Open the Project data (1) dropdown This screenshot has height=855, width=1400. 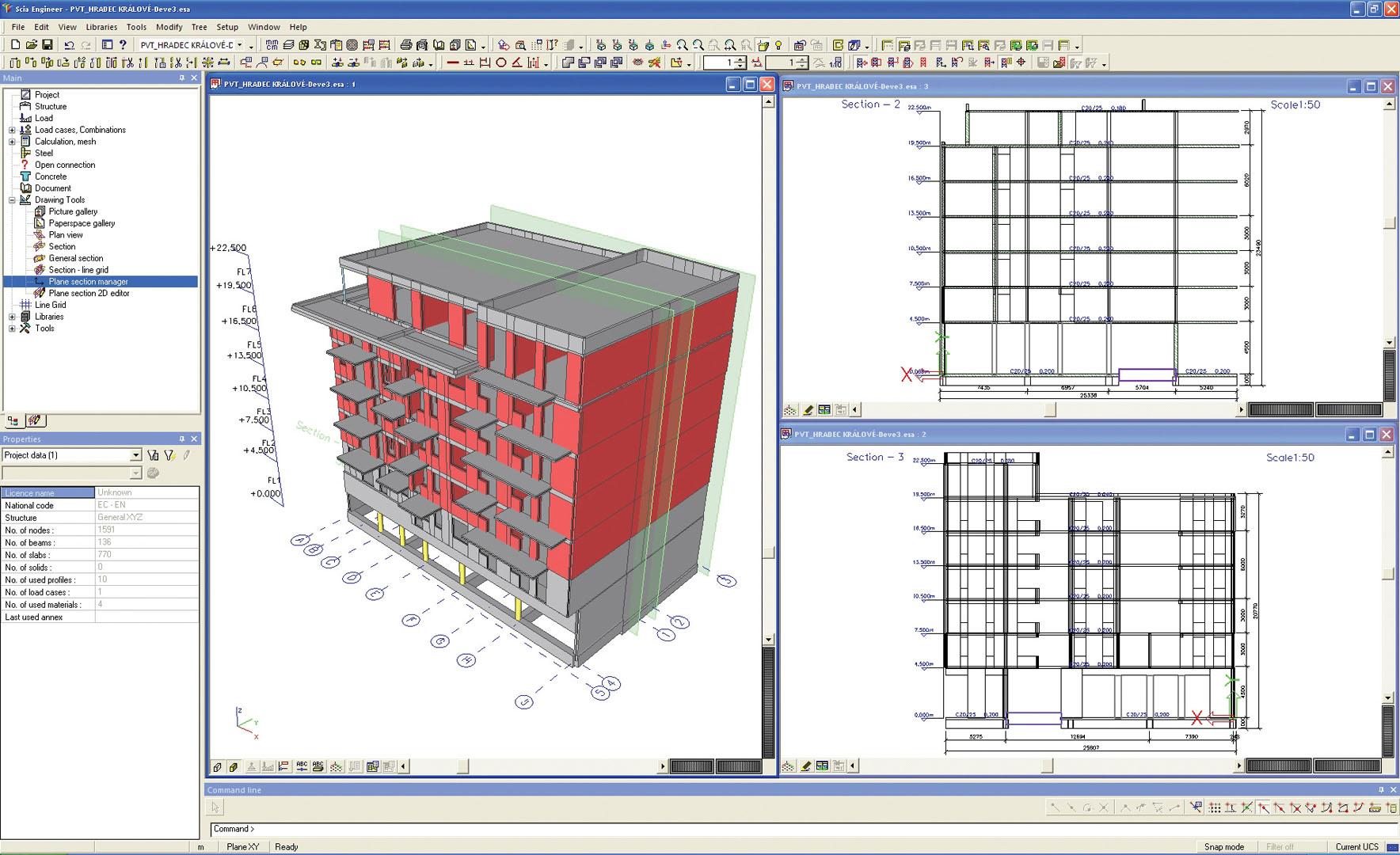[135, 455]
